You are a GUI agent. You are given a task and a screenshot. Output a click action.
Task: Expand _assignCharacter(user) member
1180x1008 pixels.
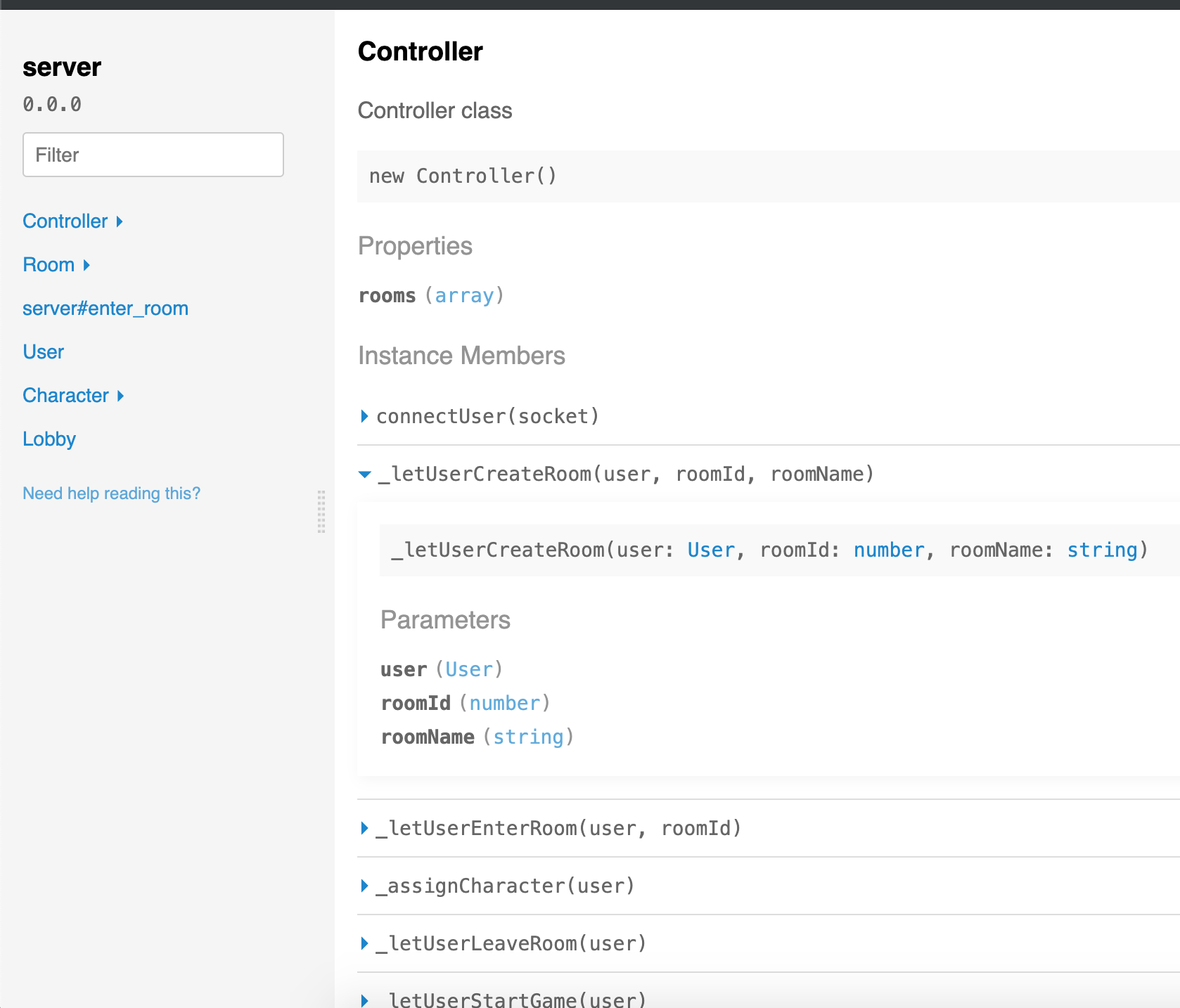coord(364,886)
